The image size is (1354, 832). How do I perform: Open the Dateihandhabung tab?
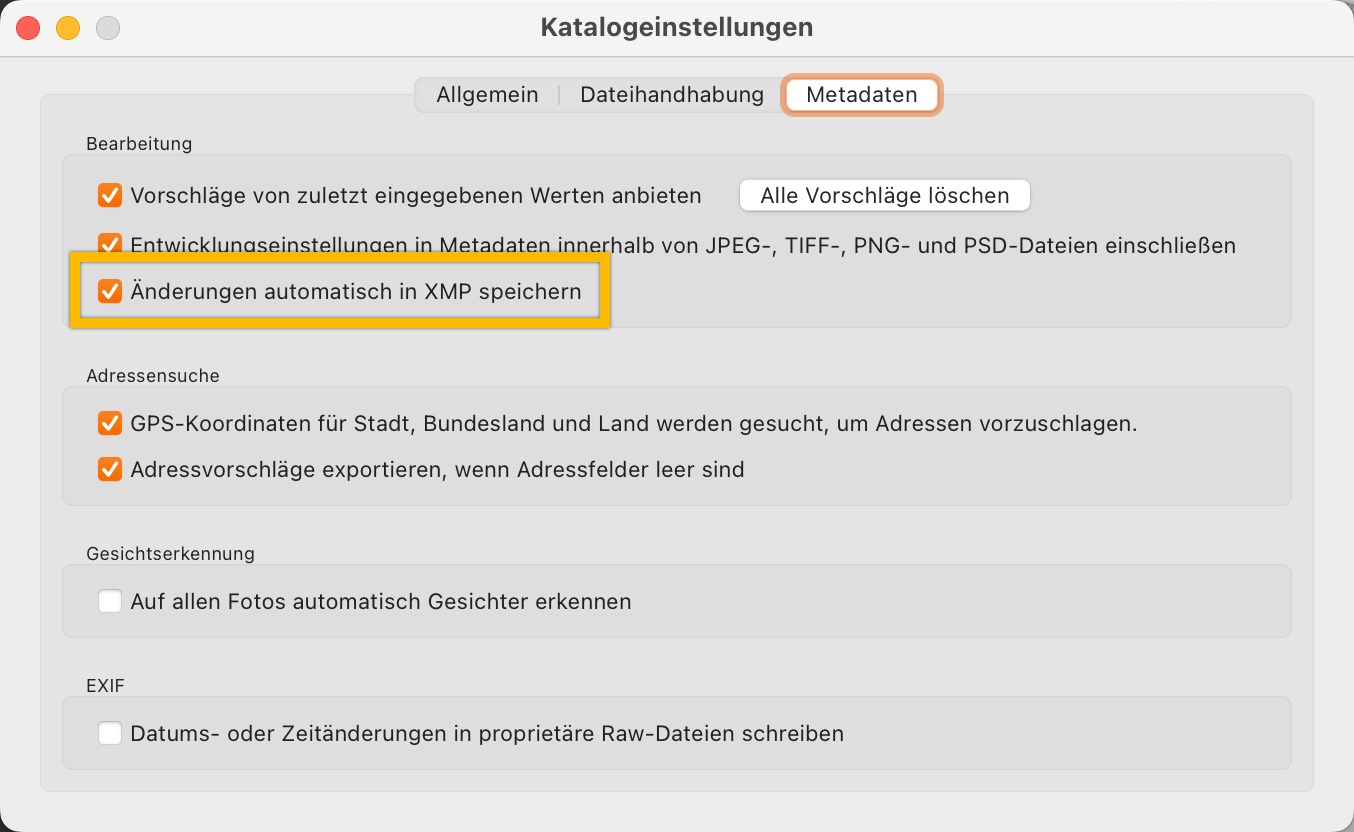(x=672, y=95)
